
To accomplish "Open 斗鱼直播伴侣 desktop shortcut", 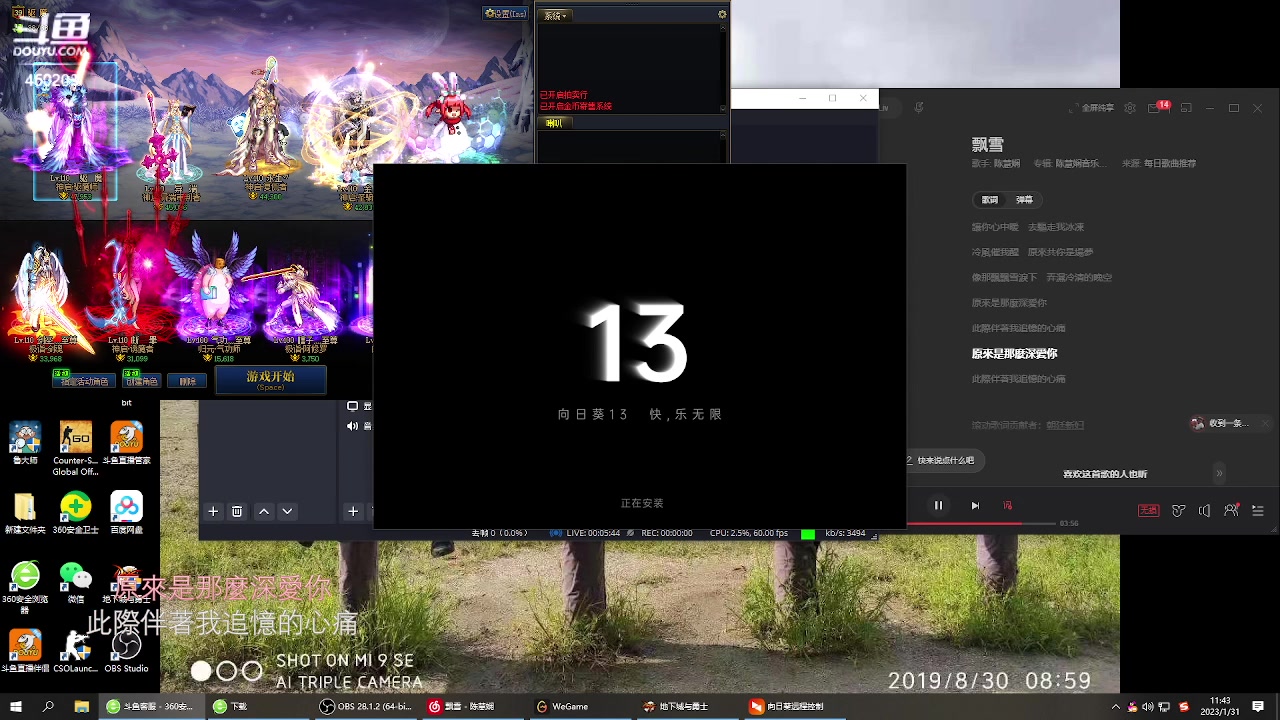I will 25,651.
